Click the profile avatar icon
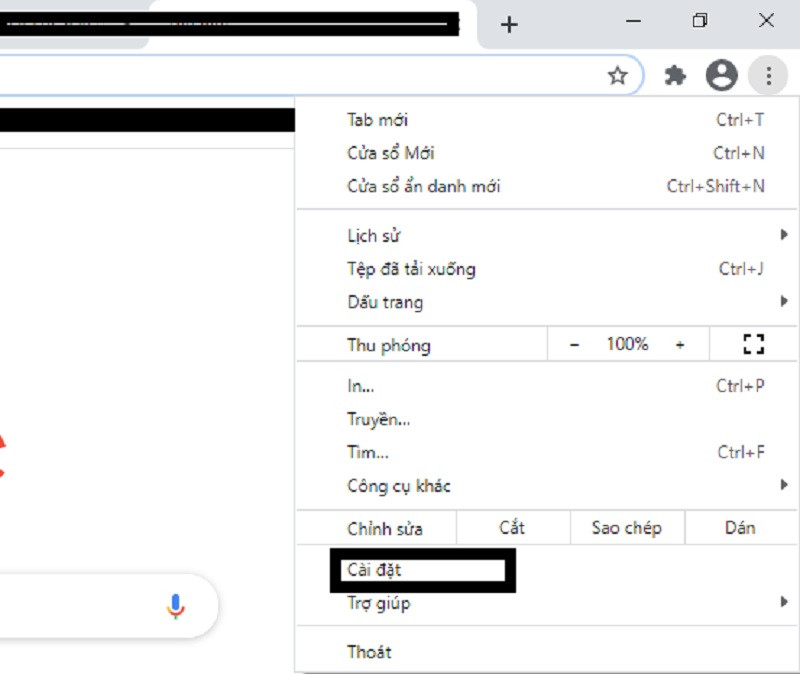The image size is (800, 674). (721, 75)
